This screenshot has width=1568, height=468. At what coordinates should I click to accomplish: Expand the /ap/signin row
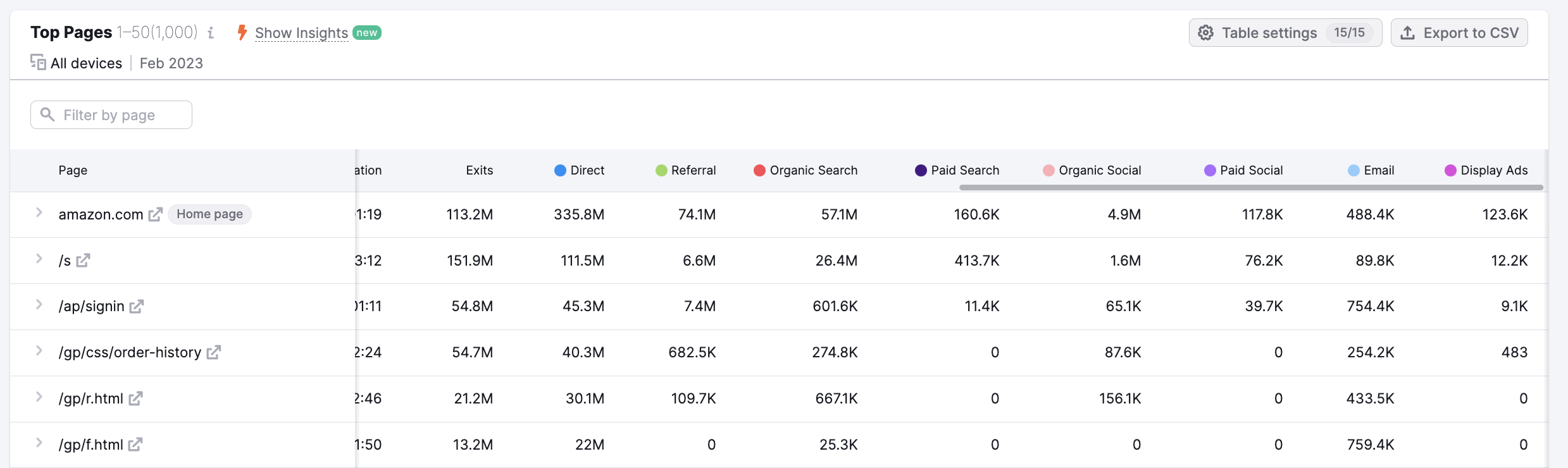[x=39, y=305]
